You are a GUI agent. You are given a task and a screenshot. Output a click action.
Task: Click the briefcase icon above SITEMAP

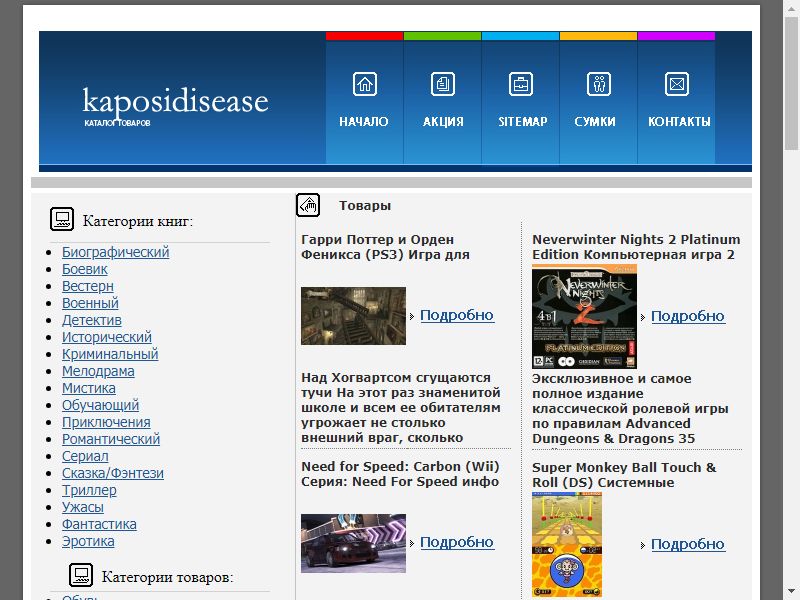(x=520, y=84)
